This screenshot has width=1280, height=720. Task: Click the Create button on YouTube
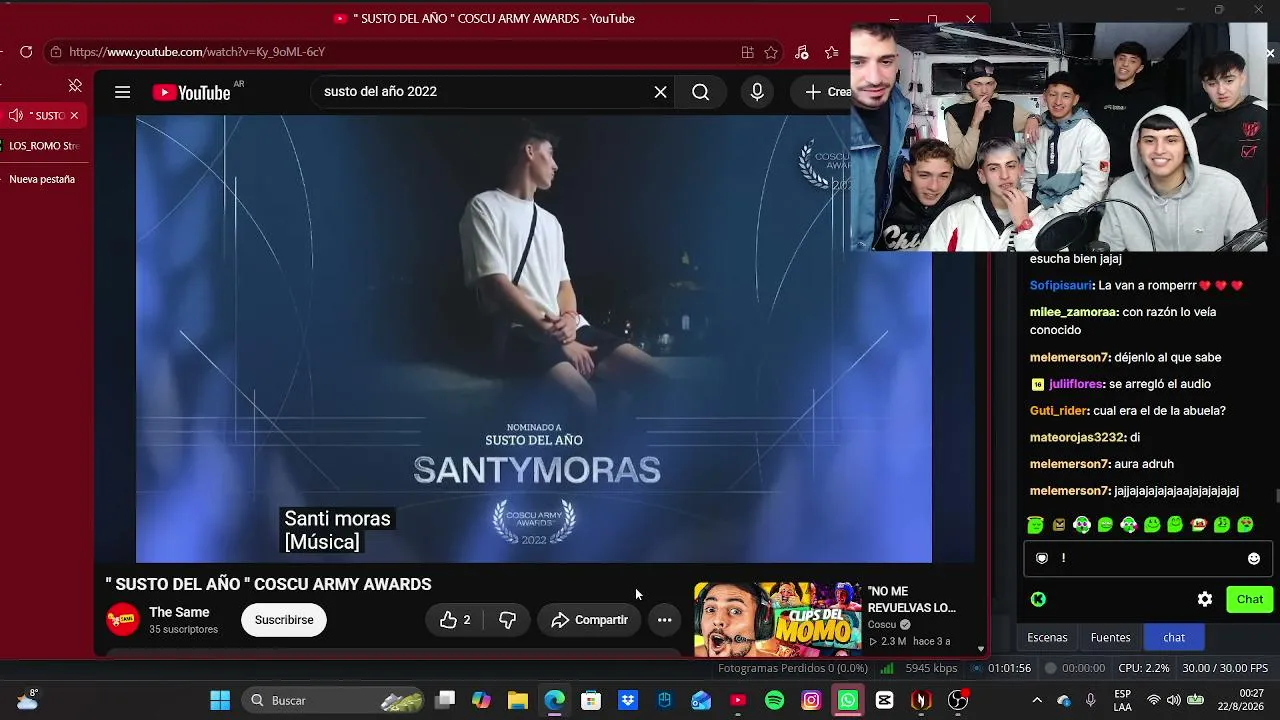pos(828,92)
